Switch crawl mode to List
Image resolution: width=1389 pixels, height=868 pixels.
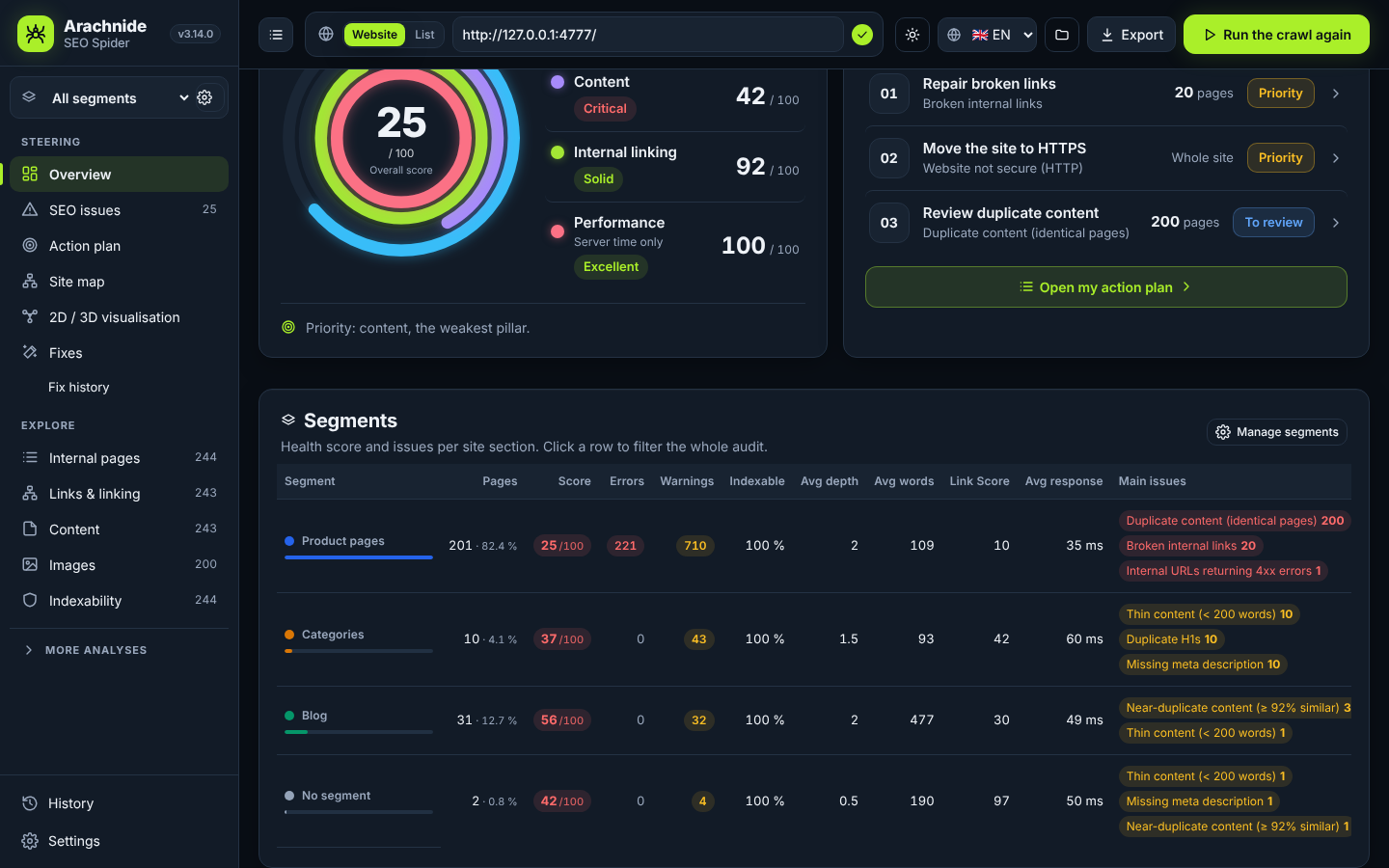[424, 35]
